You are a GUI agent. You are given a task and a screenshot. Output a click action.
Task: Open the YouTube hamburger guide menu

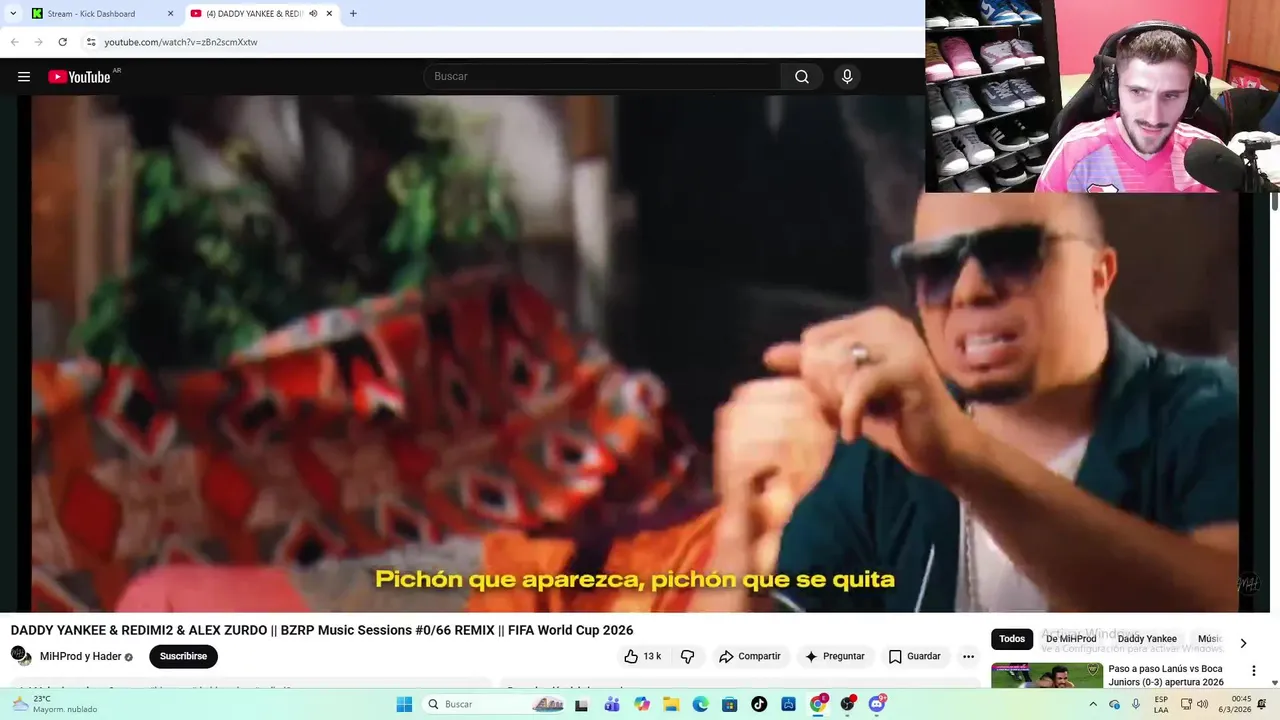point(24,77)
